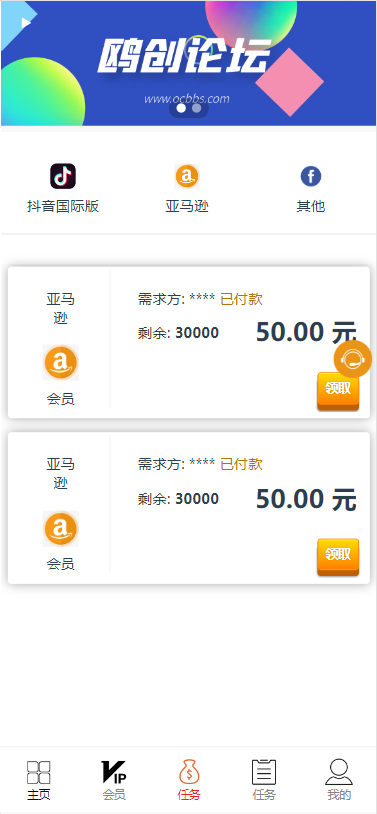Click the www.ocbbs.com banner link text
This screenshot has height=814, width=377.
[187, 99]
